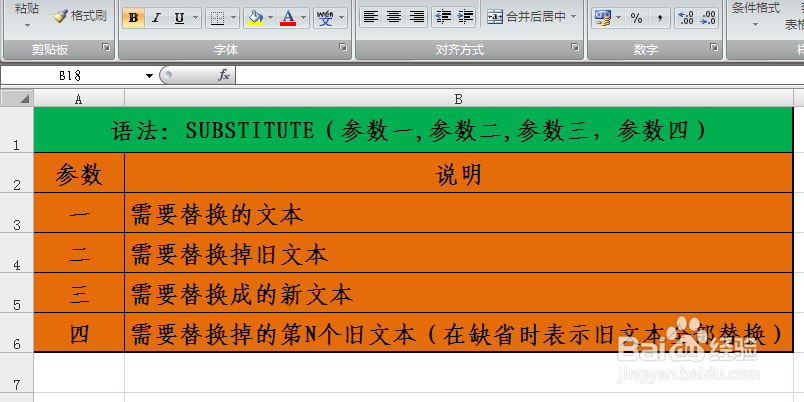The image size is (804, 402).
Task: Click the Select All corner button
Action: tap(17, 98)
